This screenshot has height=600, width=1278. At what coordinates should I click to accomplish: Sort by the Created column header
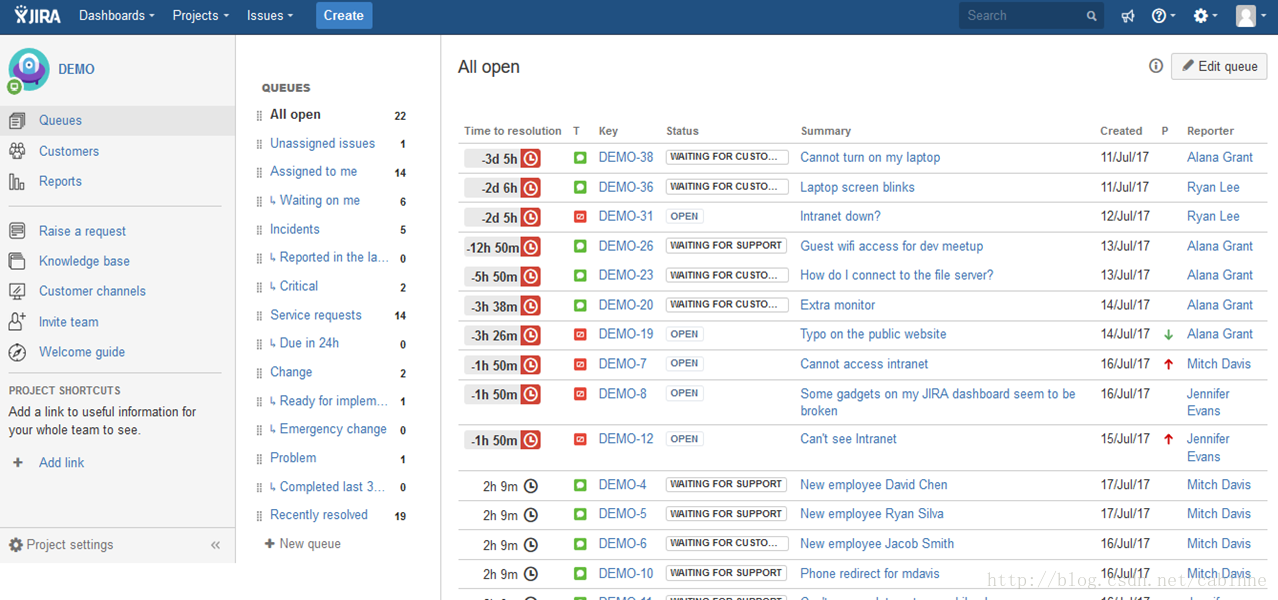point(1121,131)
